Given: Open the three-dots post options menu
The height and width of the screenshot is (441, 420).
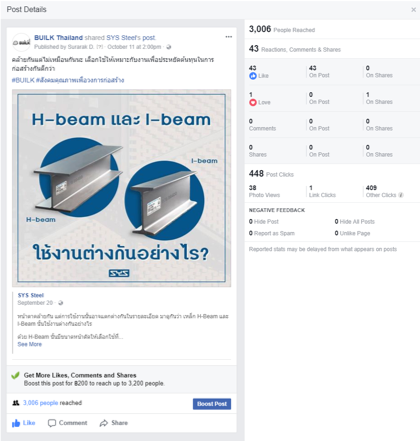Looking at the screenshot, I should coord(229,37).
